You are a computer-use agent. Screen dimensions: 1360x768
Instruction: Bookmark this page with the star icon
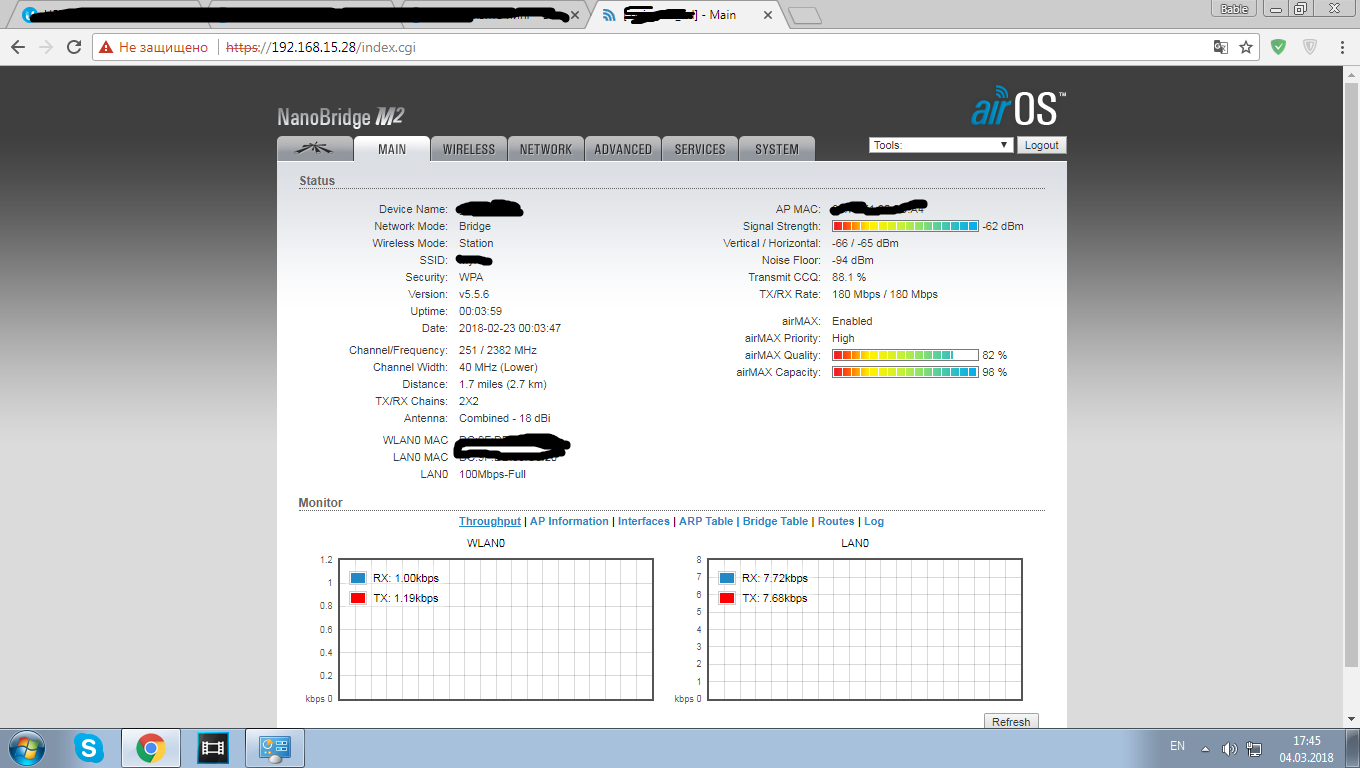pyautogui.click(x=1246, y=47)
